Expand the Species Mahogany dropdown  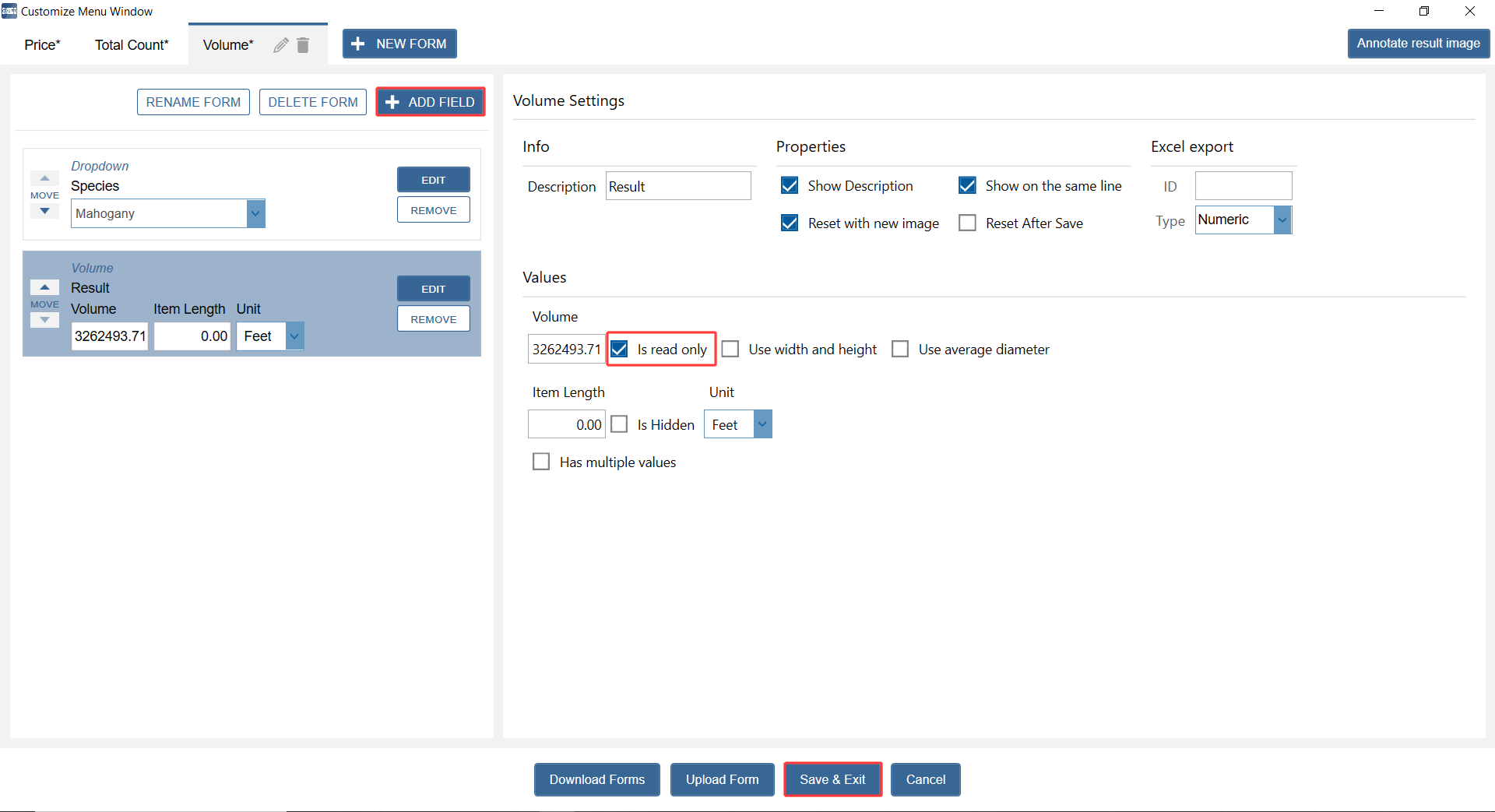click(255, 213)
